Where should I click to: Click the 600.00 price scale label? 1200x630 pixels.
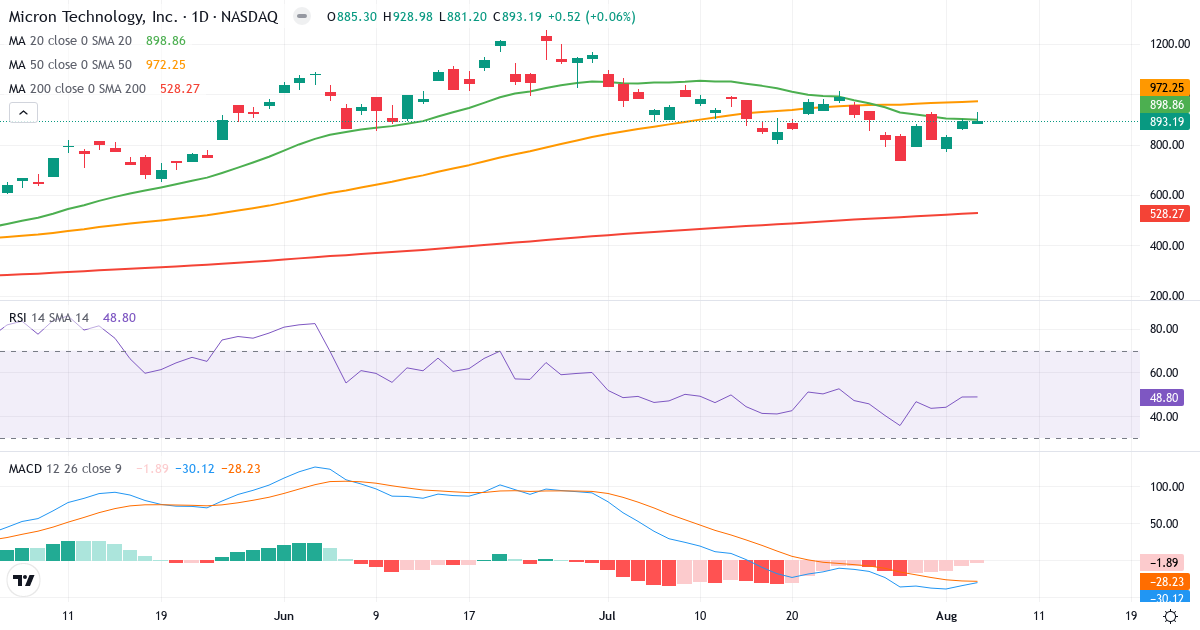(x=1169, y=195)
